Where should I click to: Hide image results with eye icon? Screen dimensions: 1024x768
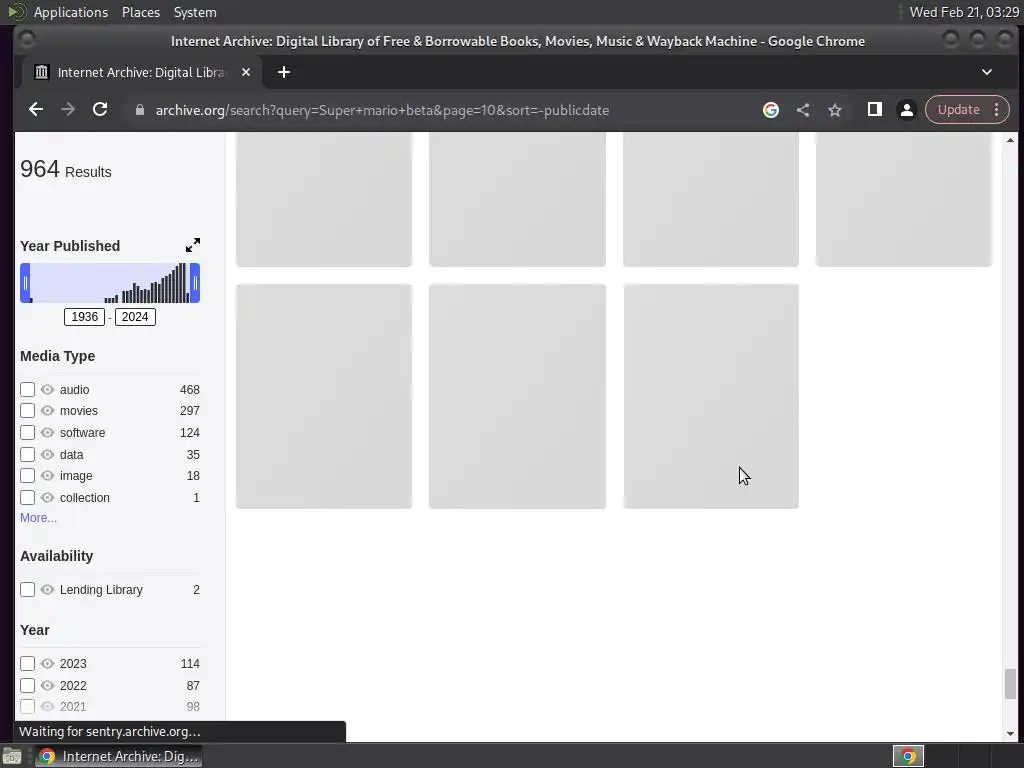[x=47, y=476]
